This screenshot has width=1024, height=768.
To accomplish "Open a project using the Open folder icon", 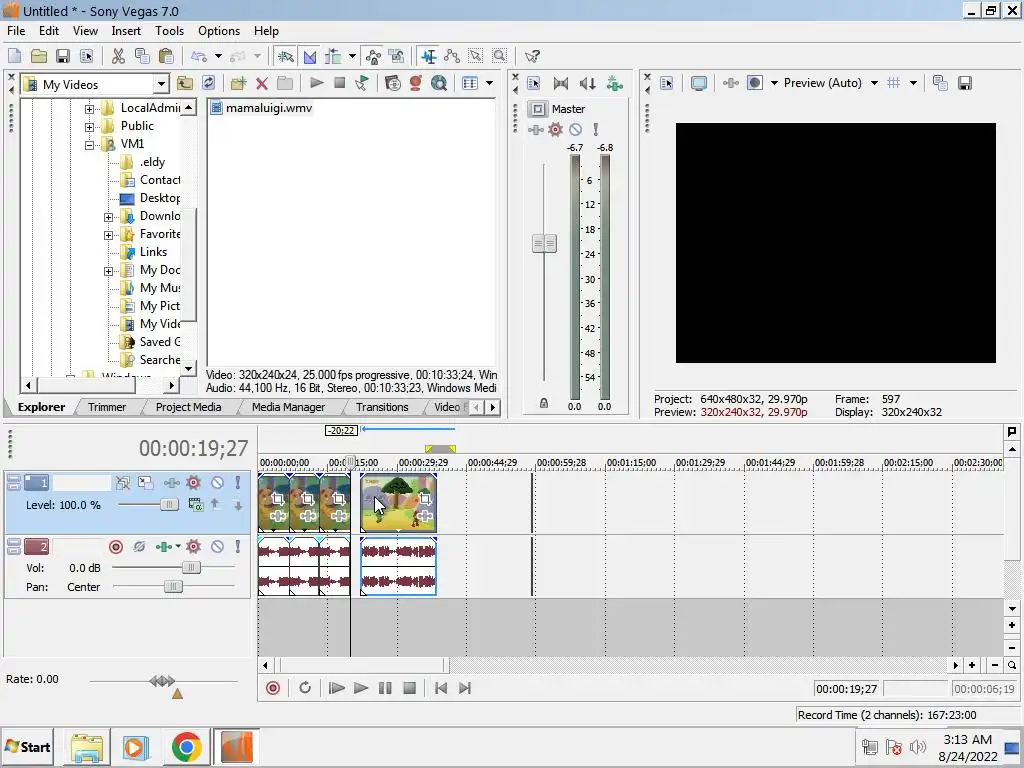I will click(x=39, y=56).
